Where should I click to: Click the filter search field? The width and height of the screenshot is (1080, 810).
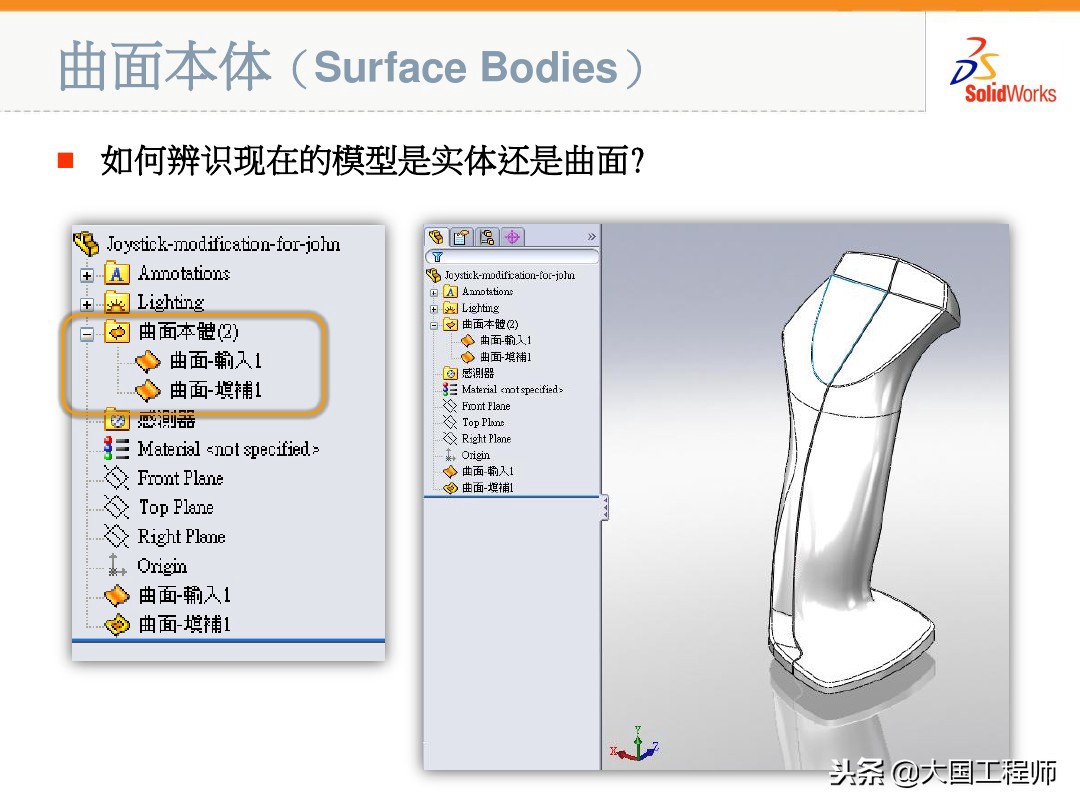pos(510,256)
